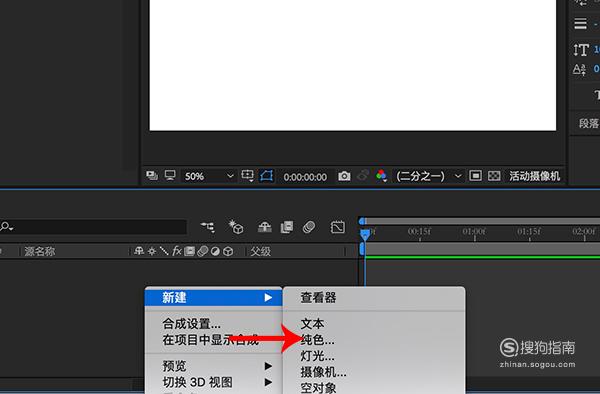The image size is (600, 394).
Task: Click the three-line icon above font size
Action: pos(580,23)
